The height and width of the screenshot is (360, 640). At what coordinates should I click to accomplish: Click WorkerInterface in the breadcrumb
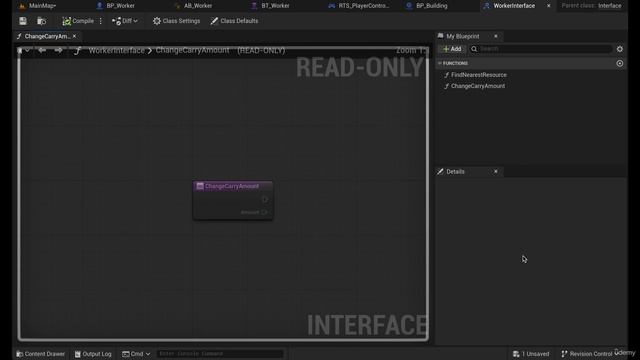point(116,50)
